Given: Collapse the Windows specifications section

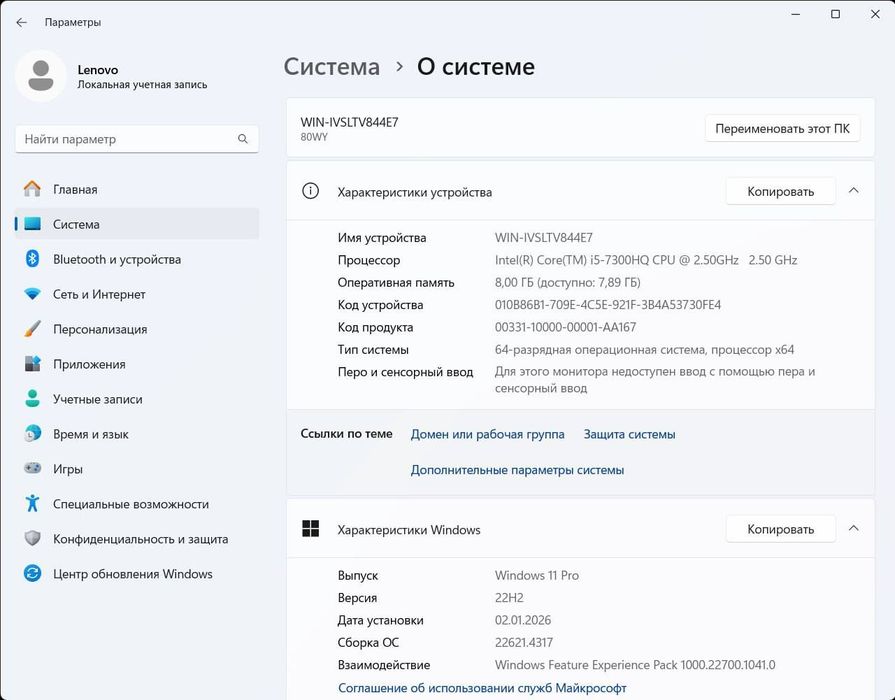Looking at the screenshot, I should 853,529.
